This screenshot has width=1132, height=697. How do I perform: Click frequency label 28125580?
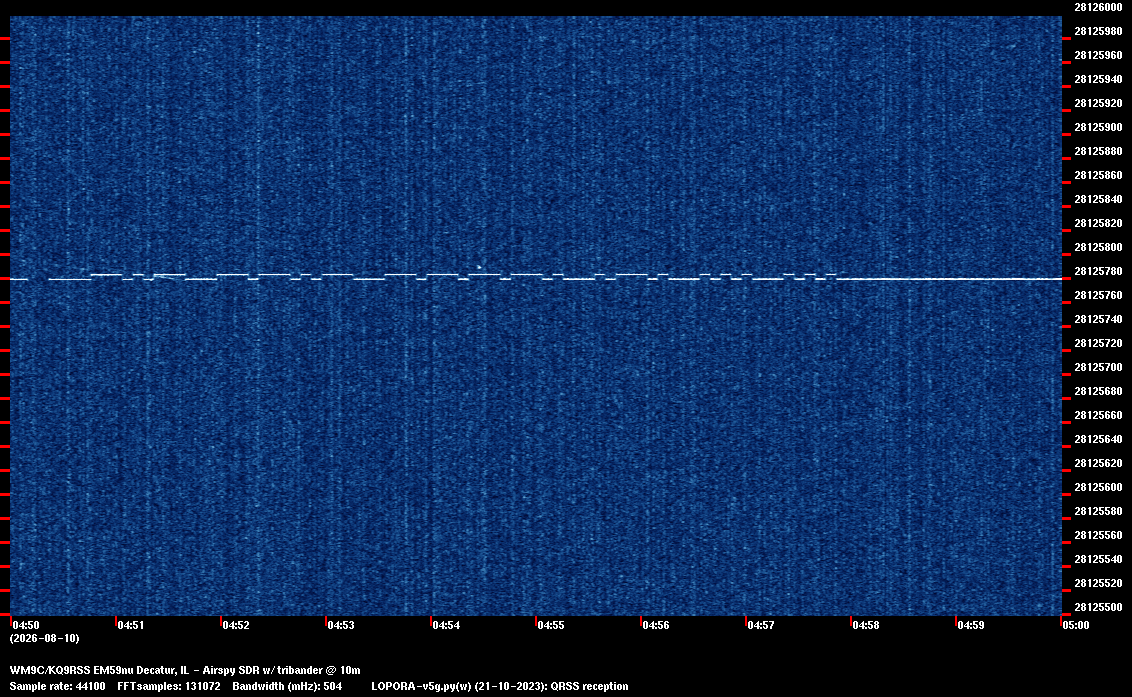click(1098, 511)
